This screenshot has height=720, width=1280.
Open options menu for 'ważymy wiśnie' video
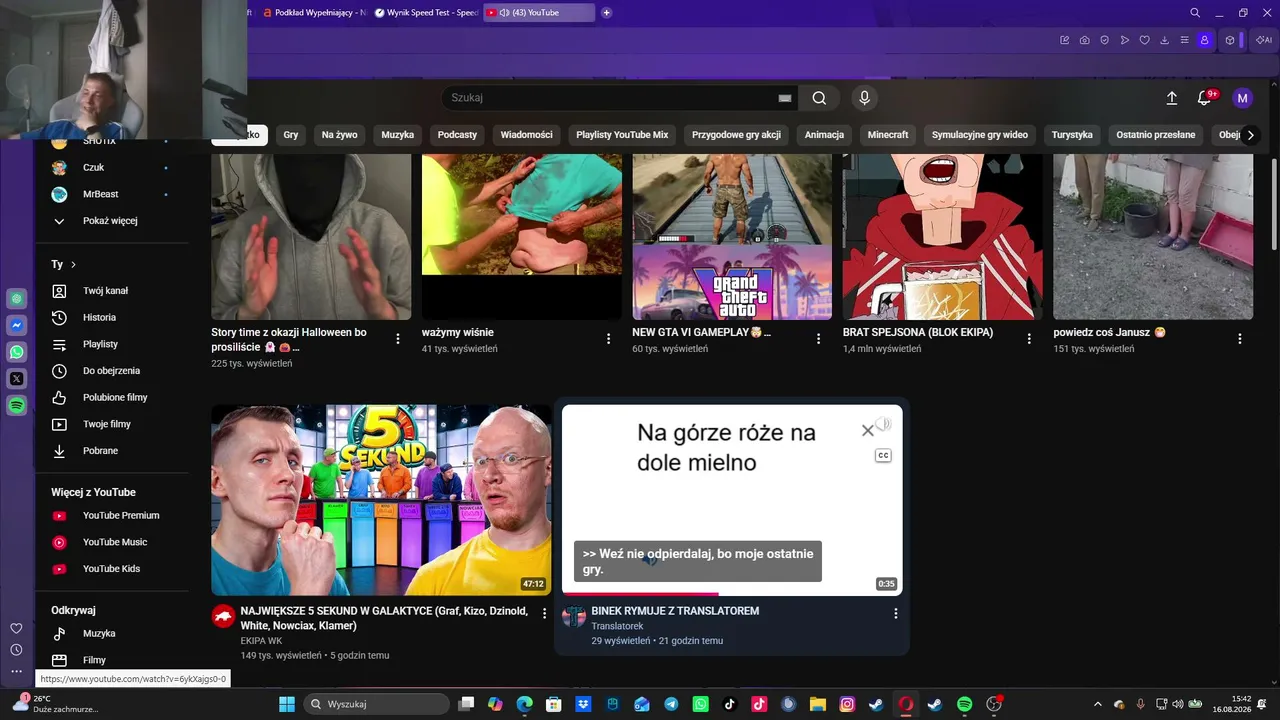608,339
